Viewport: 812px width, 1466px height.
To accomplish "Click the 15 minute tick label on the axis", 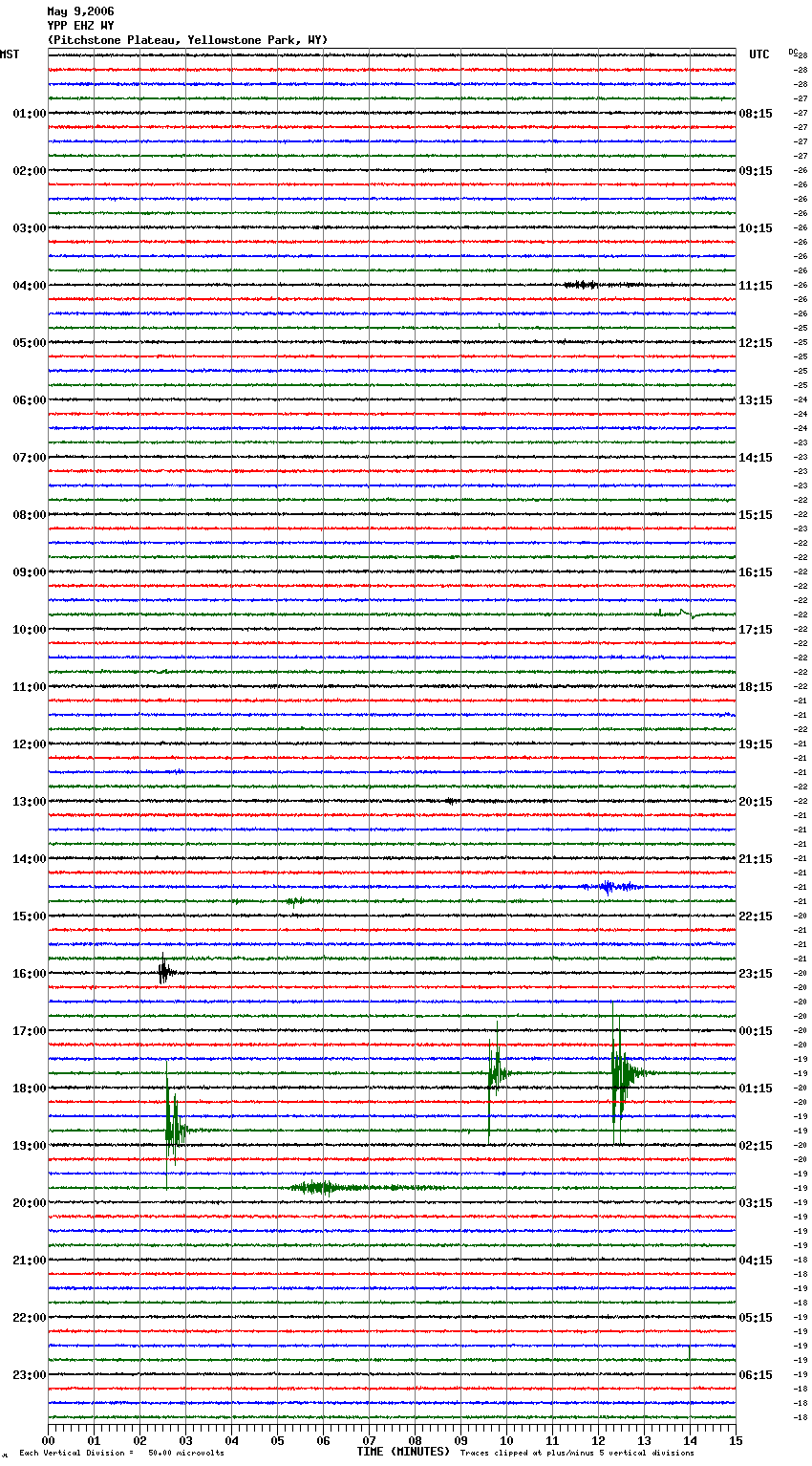I will point(736,1440).
